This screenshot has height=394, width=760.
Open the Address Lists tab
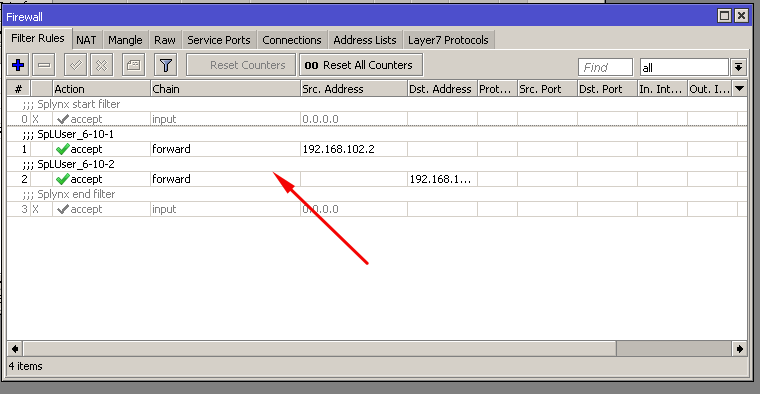pos(364,40)
